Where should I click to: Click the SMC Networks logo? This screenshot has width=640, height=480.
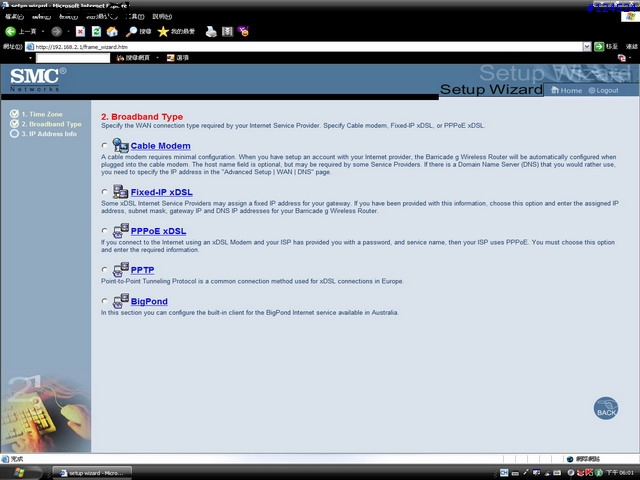click(x=38, y=80)
